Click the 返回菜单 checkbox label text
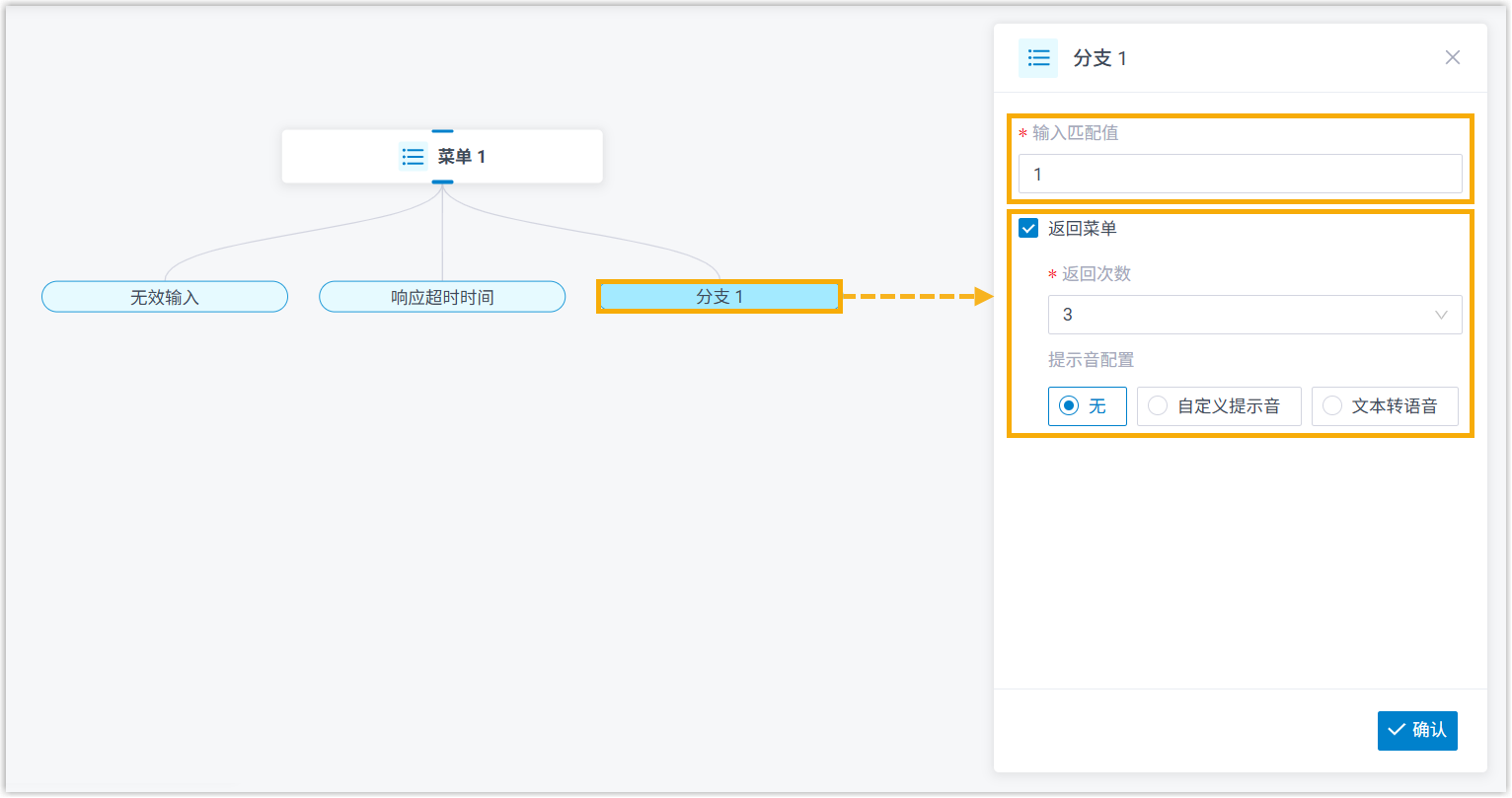 [1083, 229]
